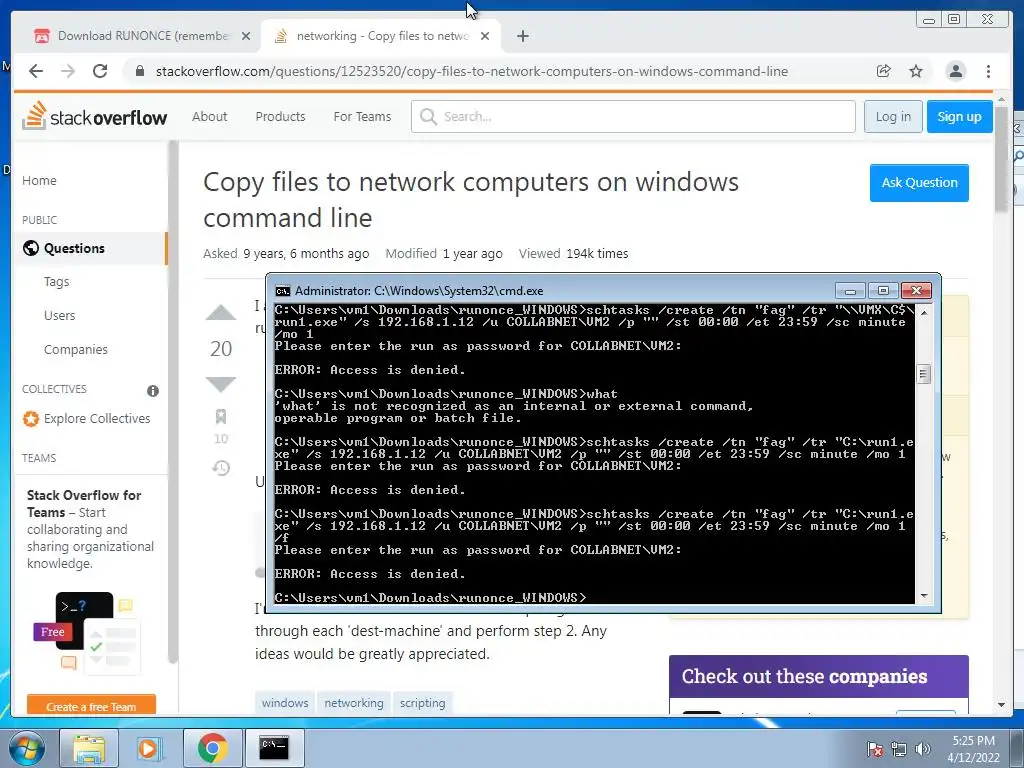
Task: Click the Collectives info icon
Action: coord(153,391)
